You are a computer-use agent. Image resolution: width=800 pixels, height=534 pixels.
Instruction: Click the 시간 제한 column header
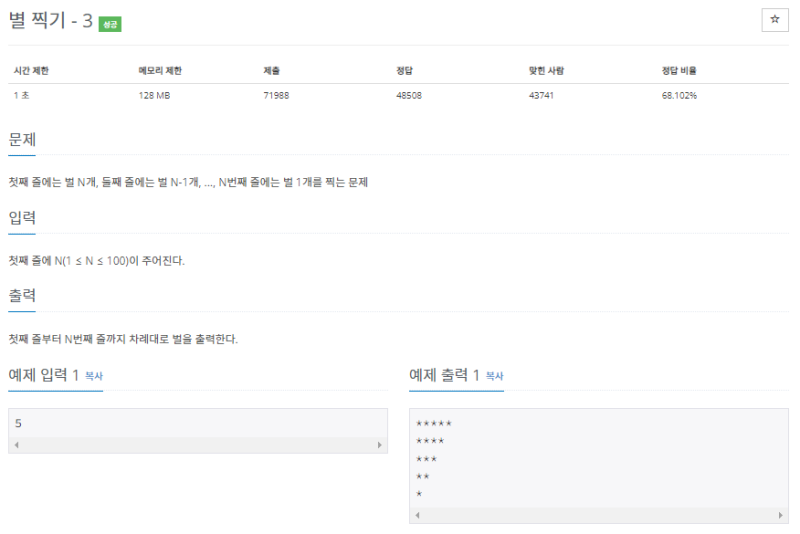31,71
